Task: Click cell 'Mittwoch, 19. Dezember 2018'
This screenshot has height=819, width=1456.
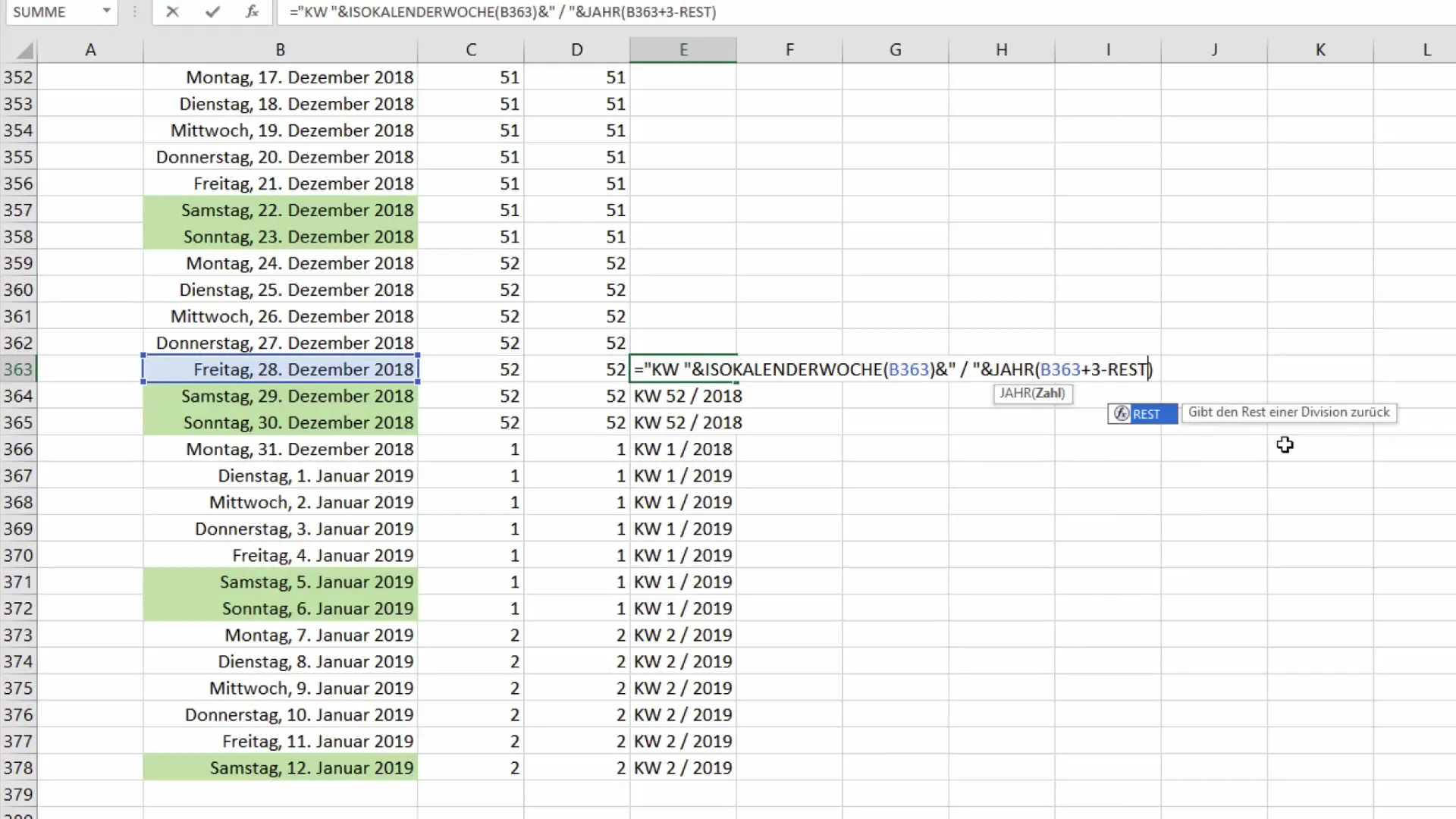Action: (281, 130)
